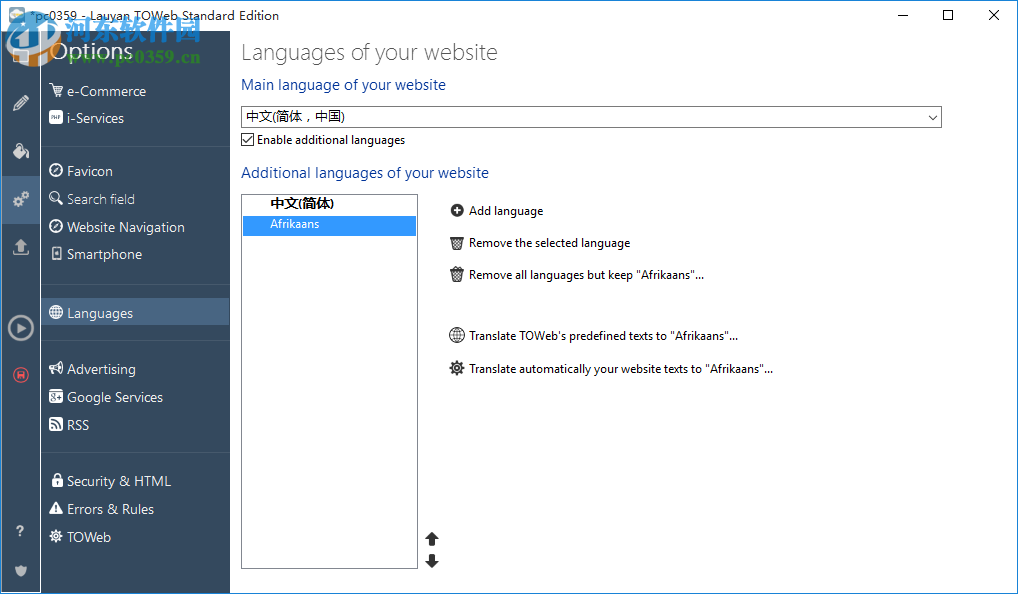Click the plus icon next to Add language

tap(457, 211)
